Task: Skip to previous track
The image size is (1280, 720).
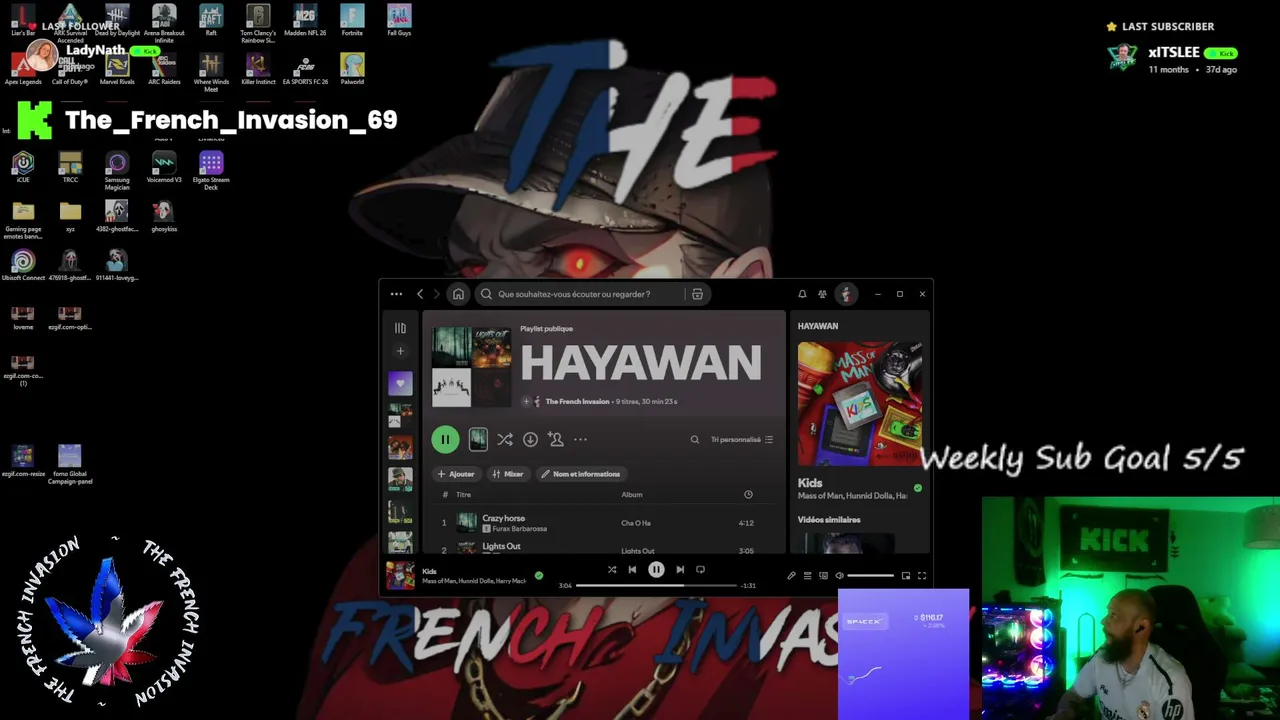Action: [x=632, y=569]
